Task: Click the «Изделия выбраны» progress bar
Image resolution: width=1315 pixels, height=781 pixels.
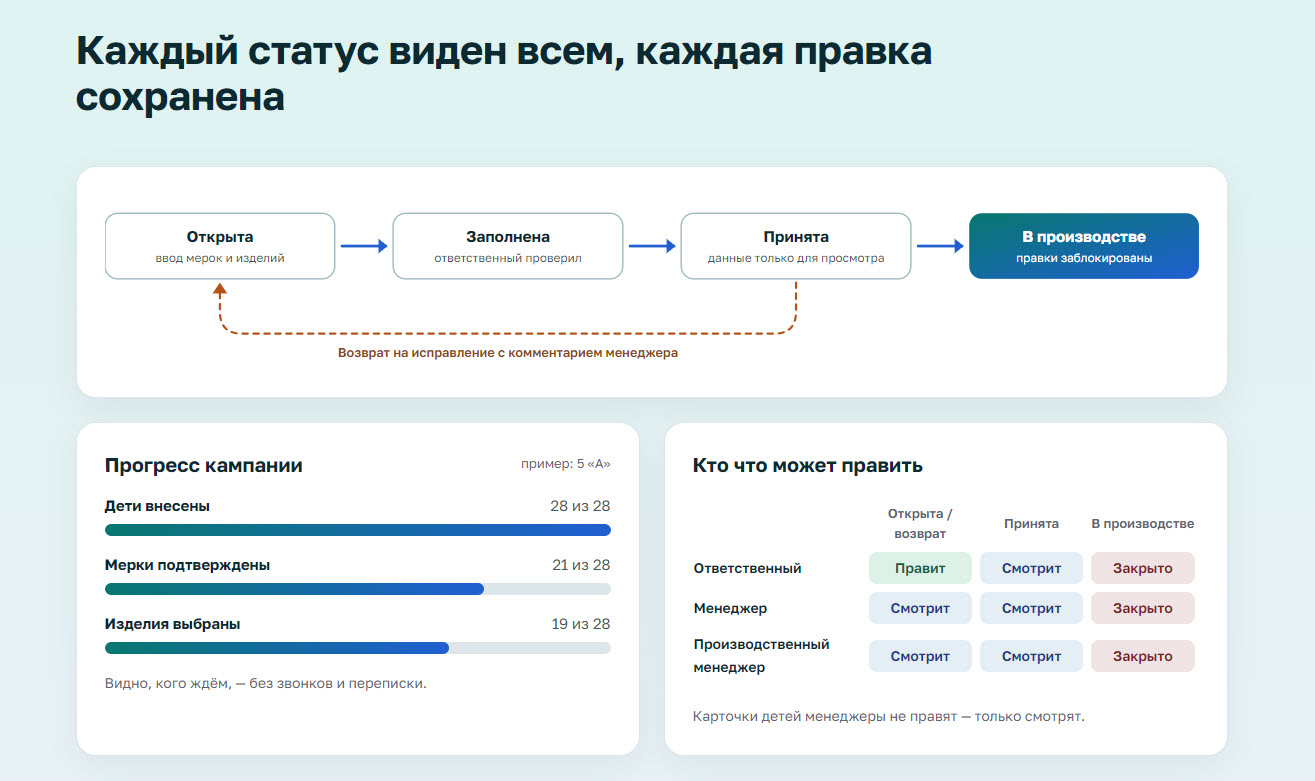Action: coord(358,648)
